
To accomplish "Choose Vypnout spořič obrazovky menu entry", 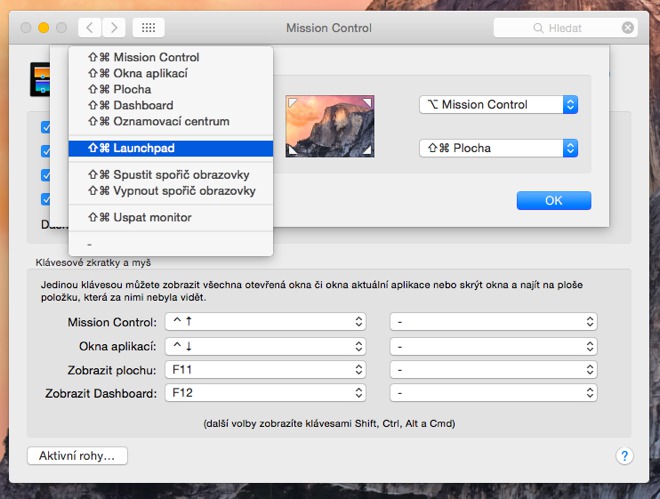I will click(170, 191).
